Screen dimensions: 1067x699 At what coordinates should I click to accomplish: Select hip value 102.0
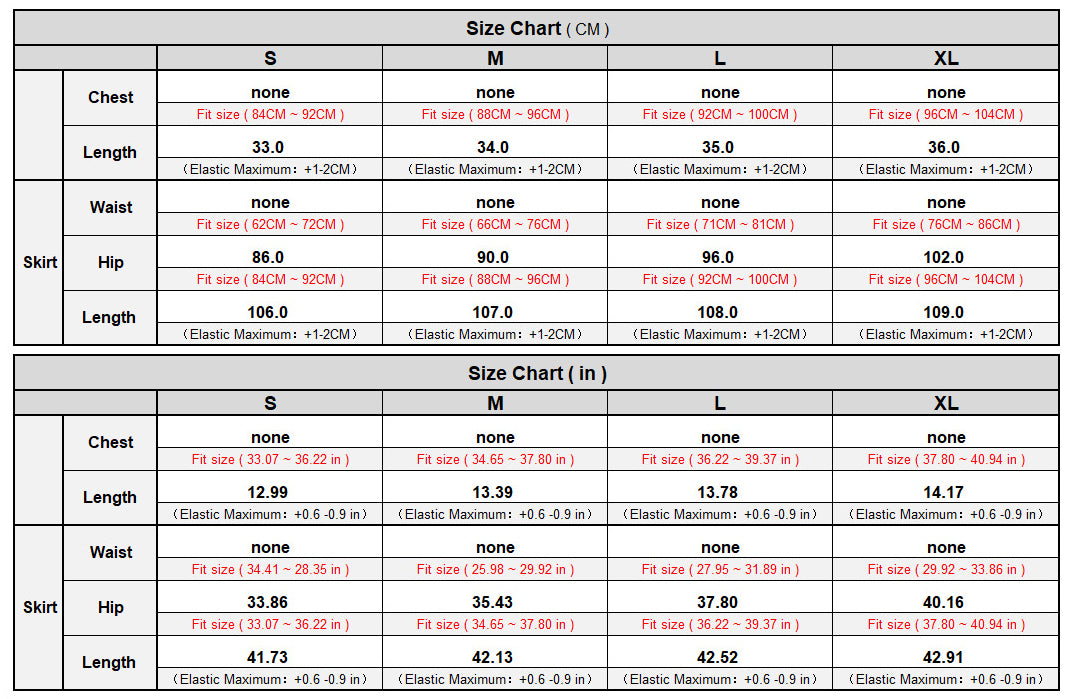(x=944, y=257)
